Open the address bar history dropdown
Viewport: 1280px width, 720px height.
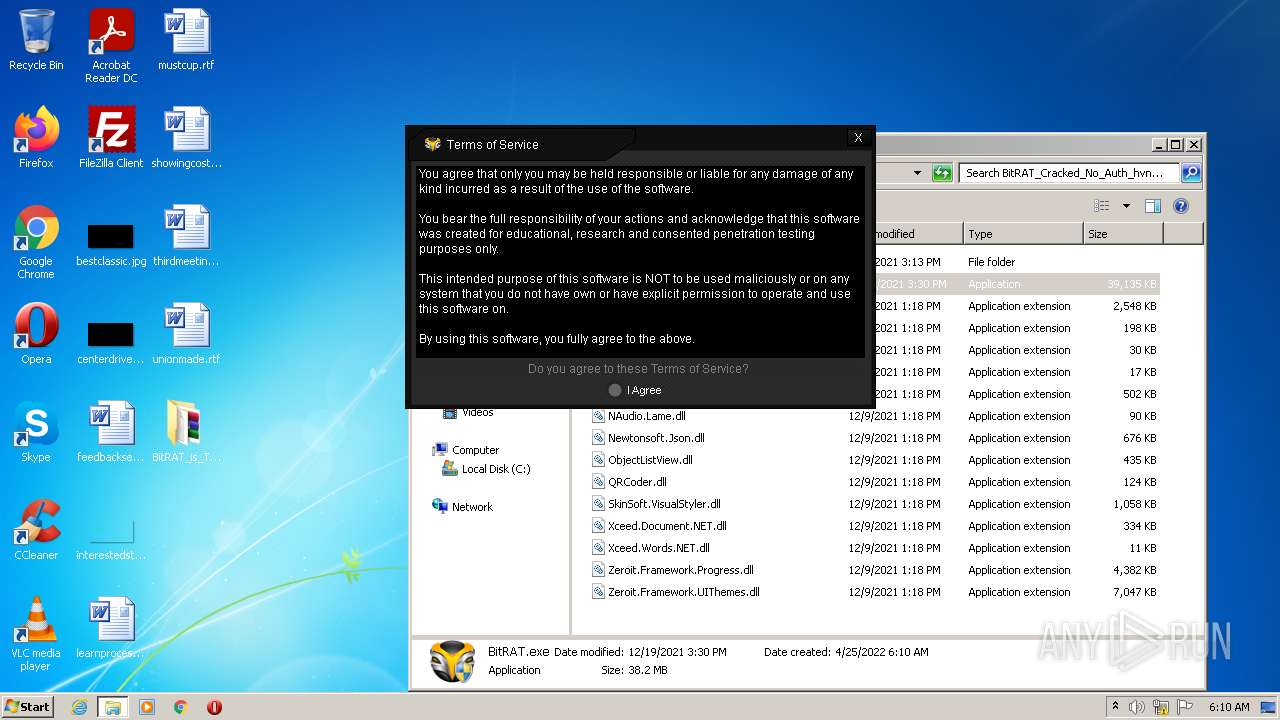click(917, 173)
